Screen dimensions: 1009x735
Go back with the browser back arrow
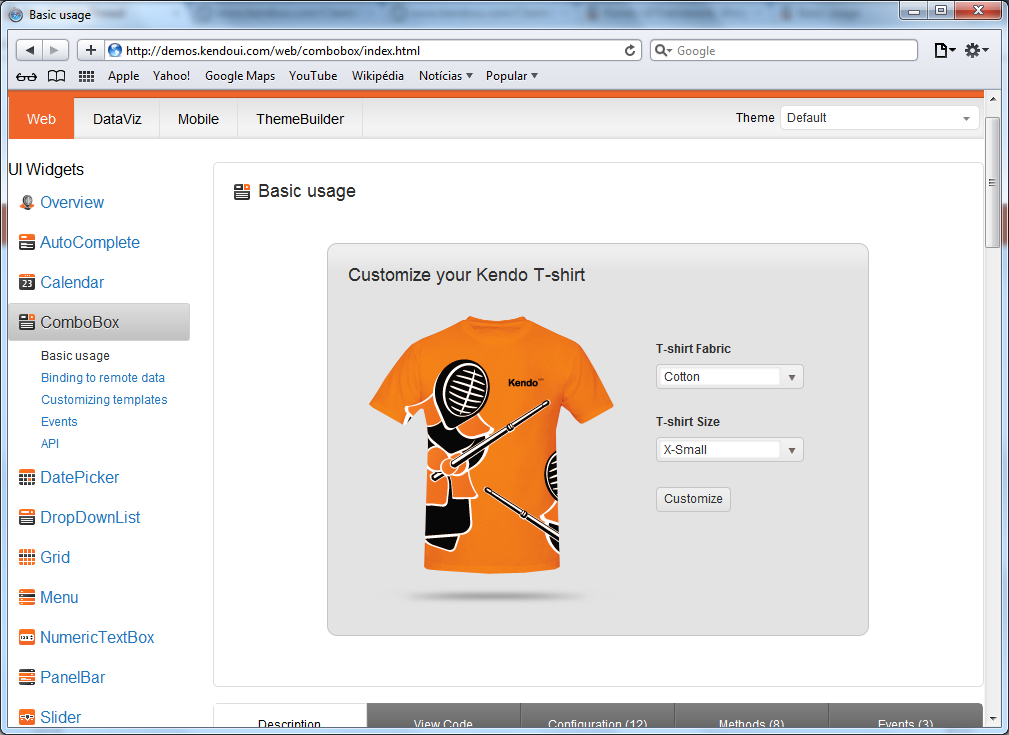[x=30, y=50]
